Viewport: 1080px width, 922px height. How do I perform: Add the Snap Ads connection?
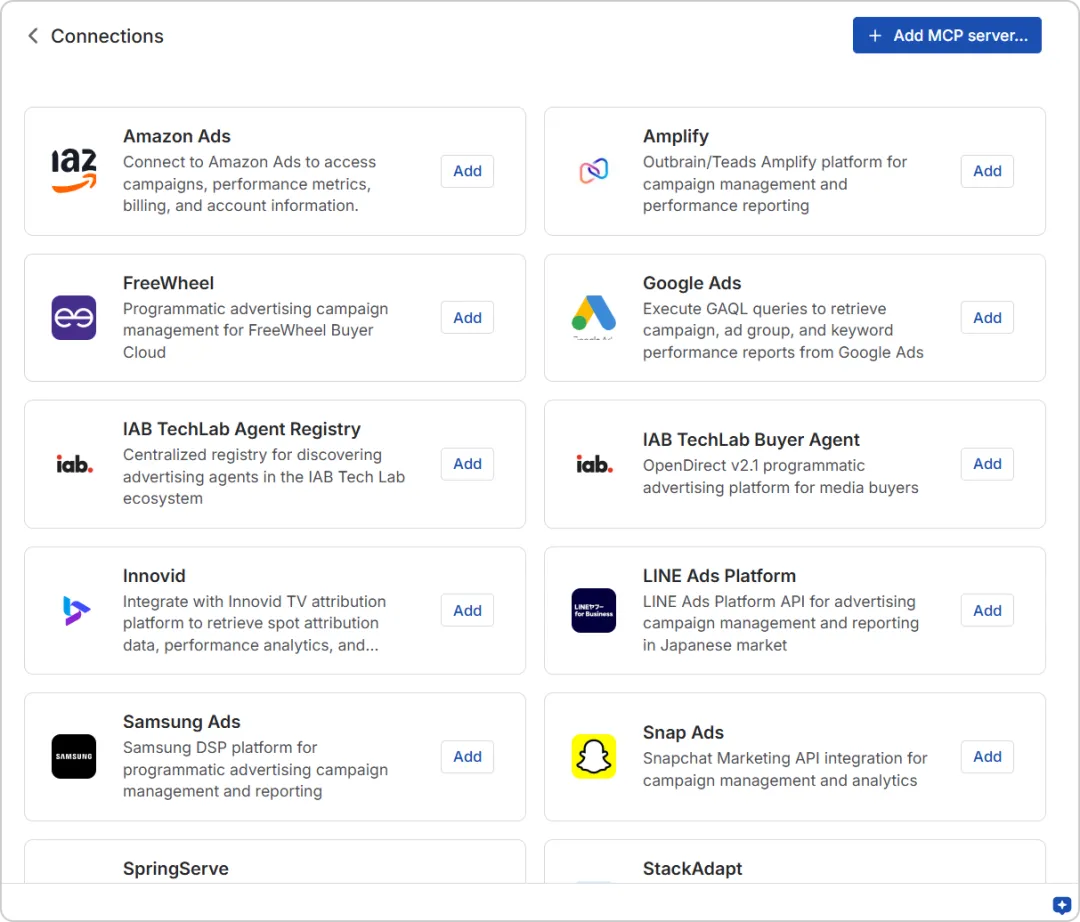pyautogui.click(x=987, y=757)
